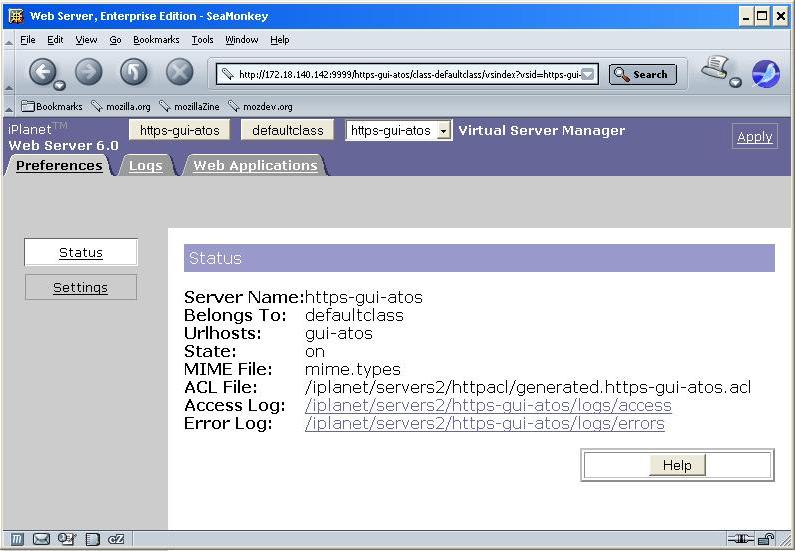Open the Print options dropdown arrow
The height and width of the screenshot is (551, 795).
(x=736, y=82)
